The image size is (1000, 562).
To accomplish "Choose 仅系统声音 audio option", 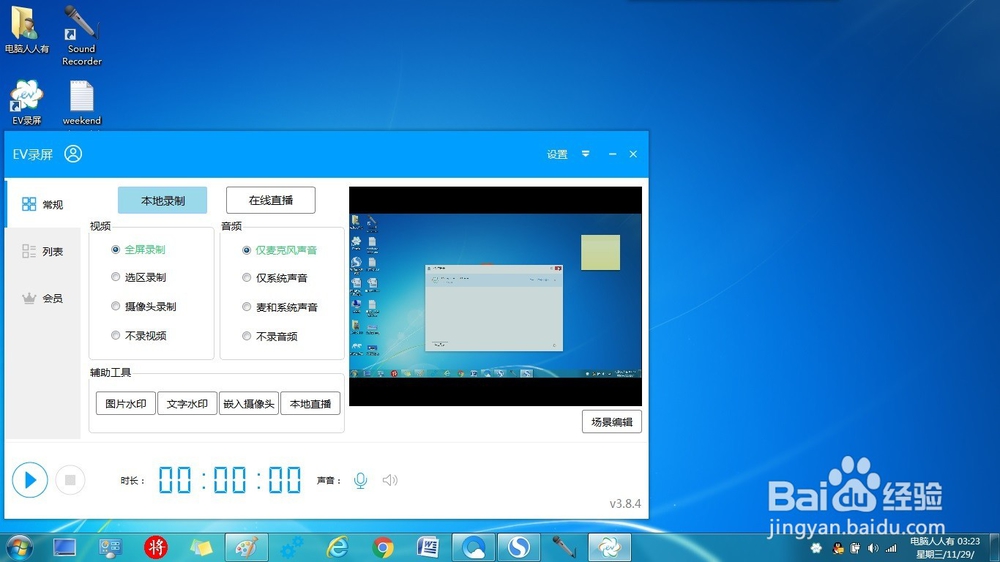I will (x=275, y=278).
